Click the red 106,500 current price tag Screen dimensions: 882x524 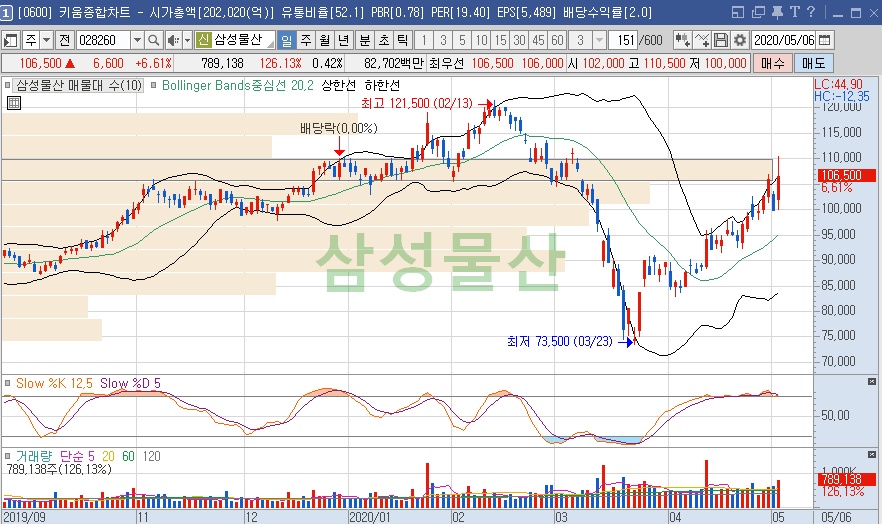coord(845,175)
